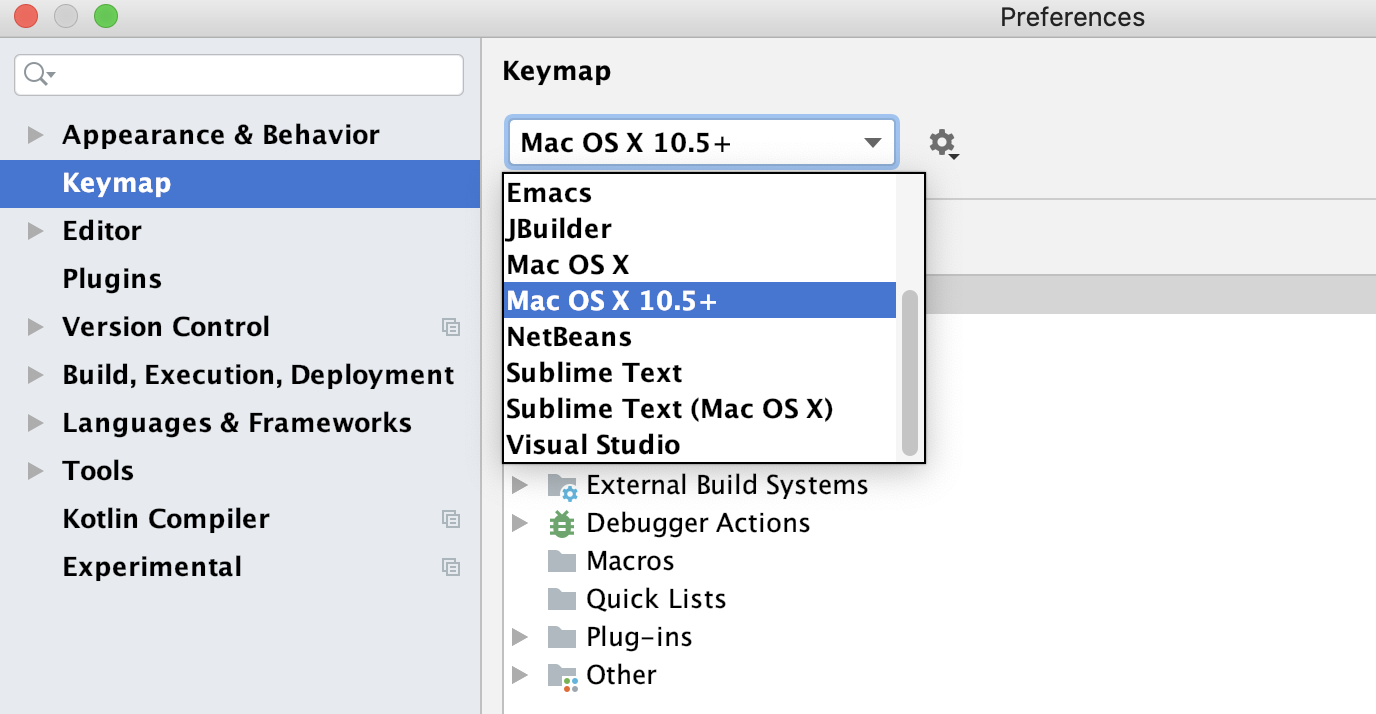Click the External Build Systems folder icon
Screen dimensions: 1376x714
coord(561,485)
